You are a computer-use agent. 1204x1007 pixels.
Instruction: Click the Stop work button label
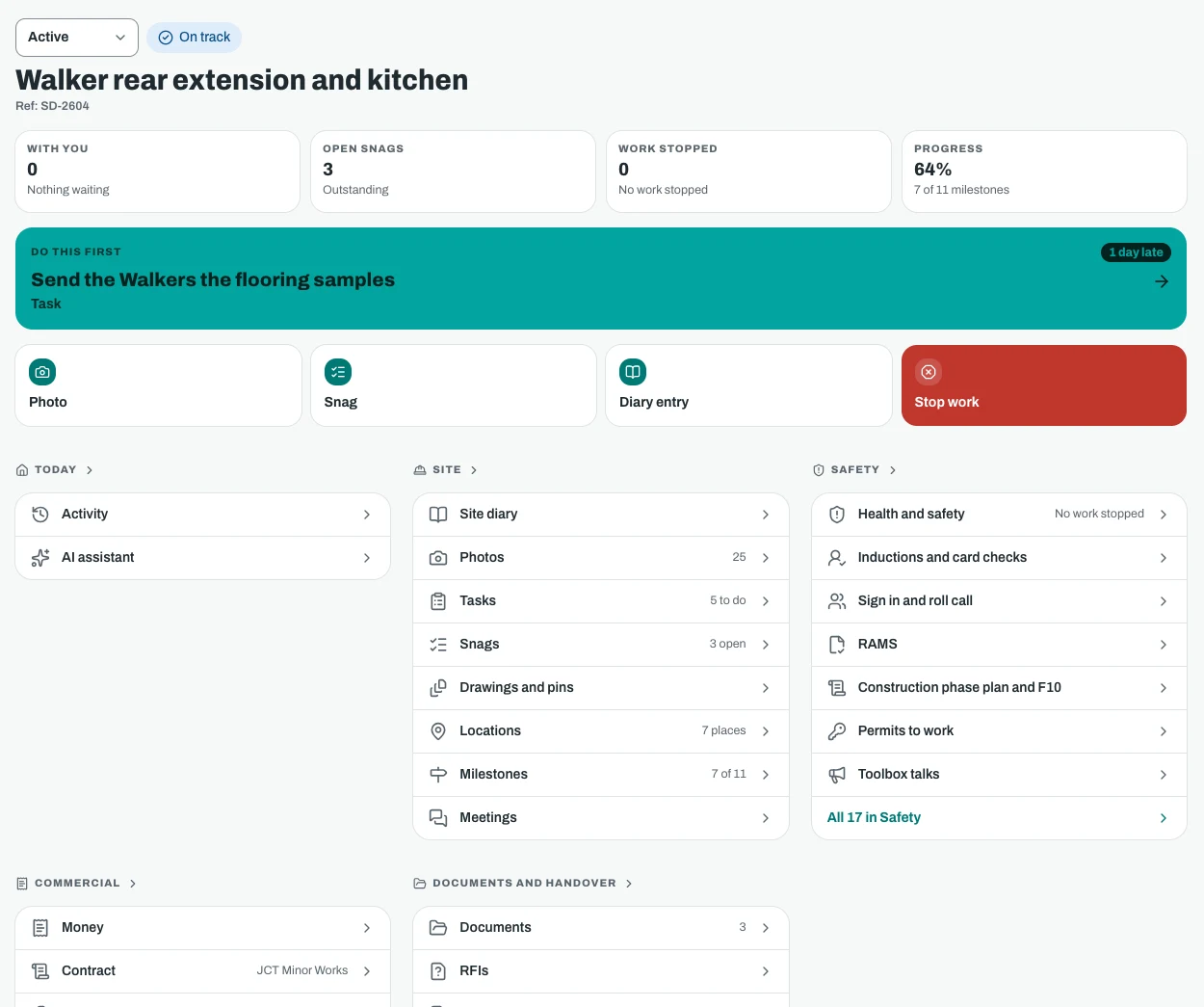coord(947,402)
